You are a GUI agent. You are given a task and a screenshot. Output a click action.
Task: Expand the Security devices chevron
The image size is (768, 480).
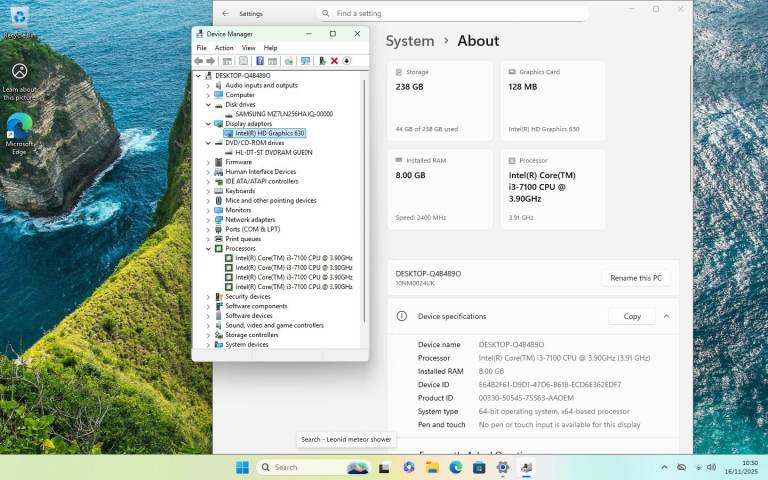[208, 296]
